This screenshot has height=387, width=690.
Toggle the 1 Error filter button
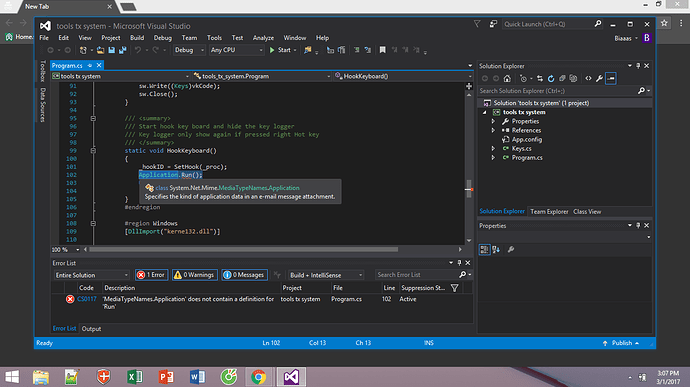151,275
